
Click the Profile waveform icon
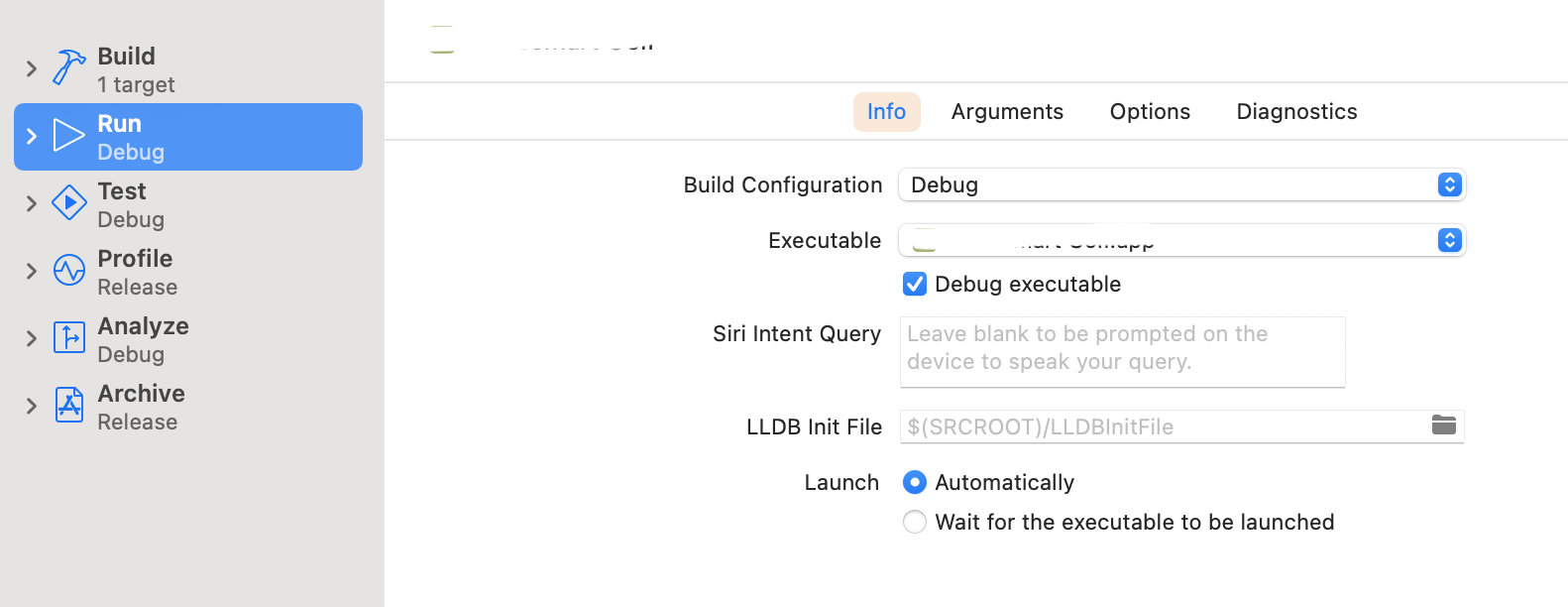pyautogui.click(x=68, y=271)
